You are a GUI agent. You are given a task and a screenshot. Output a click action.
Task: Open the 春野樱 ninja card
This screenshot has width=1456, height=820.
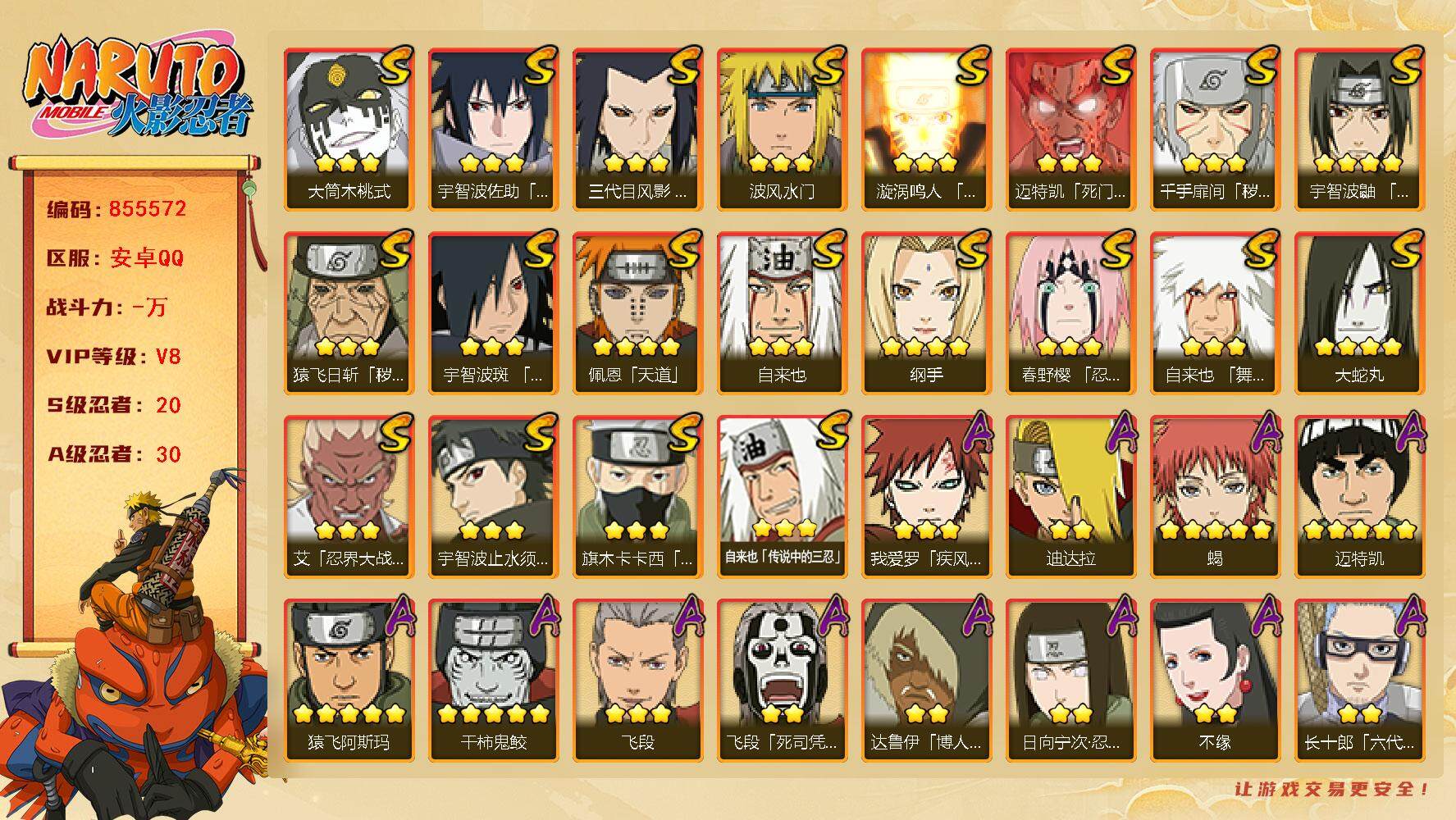point(1071,312)
